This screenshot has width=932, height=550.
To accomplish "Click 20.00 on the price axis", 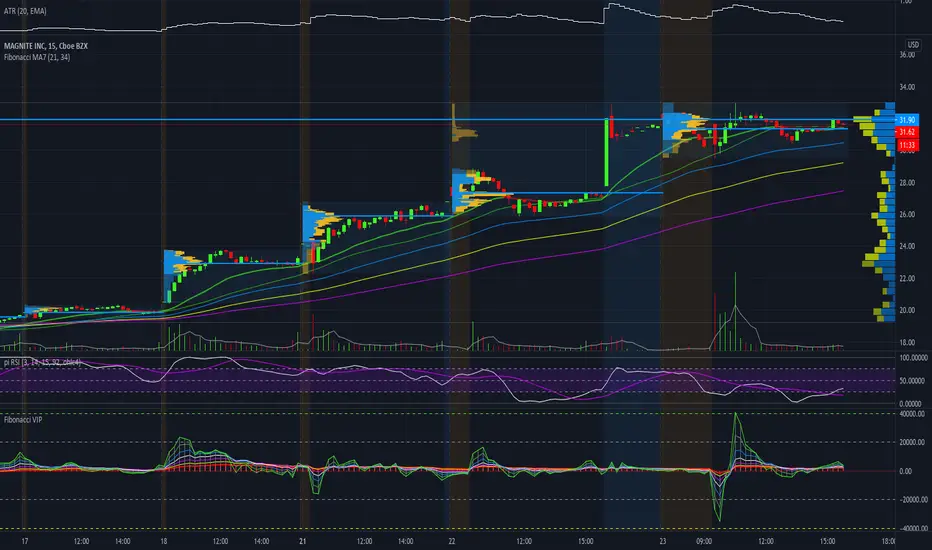I will [x=907, y=310].
